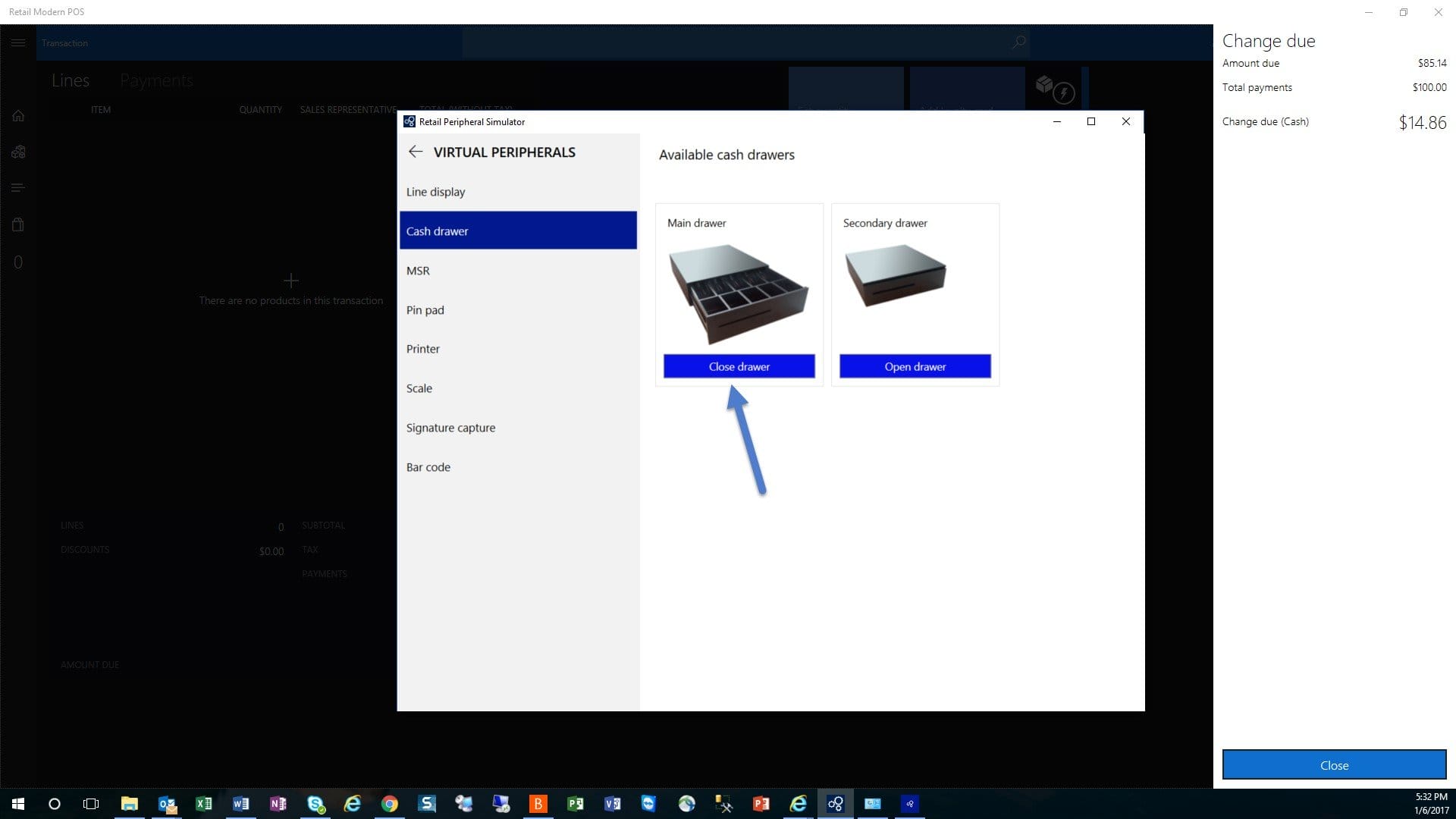
Task: Click the back arrow beside Virtual Peripherals
Action: coord(415,152)
